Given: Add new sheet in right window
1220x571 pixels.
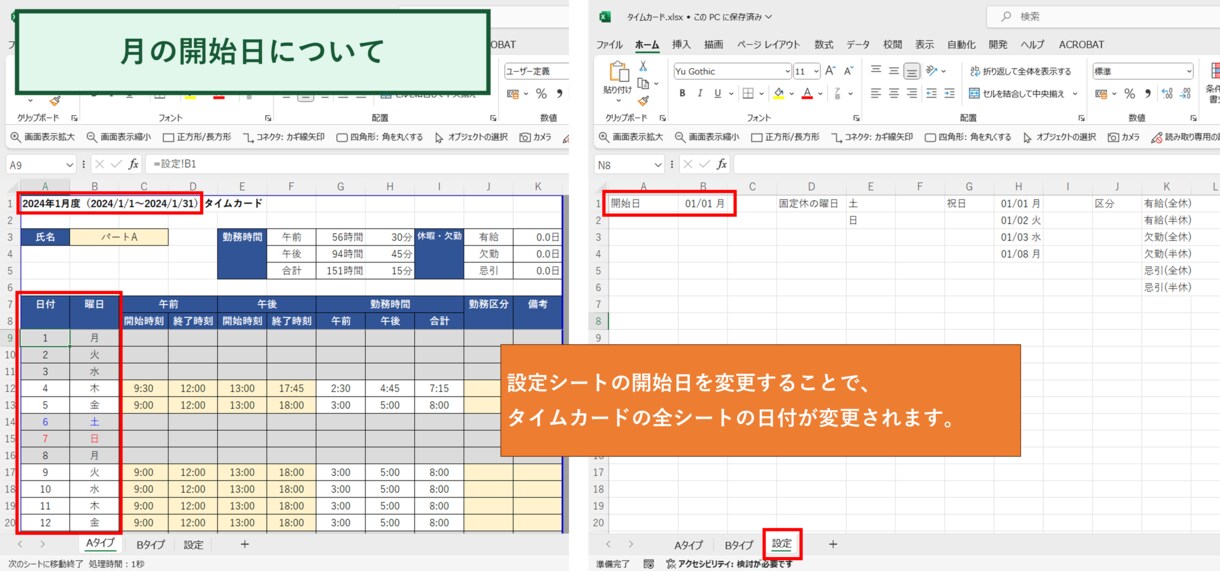Looking at the screenshot, I should pos(832,545).
